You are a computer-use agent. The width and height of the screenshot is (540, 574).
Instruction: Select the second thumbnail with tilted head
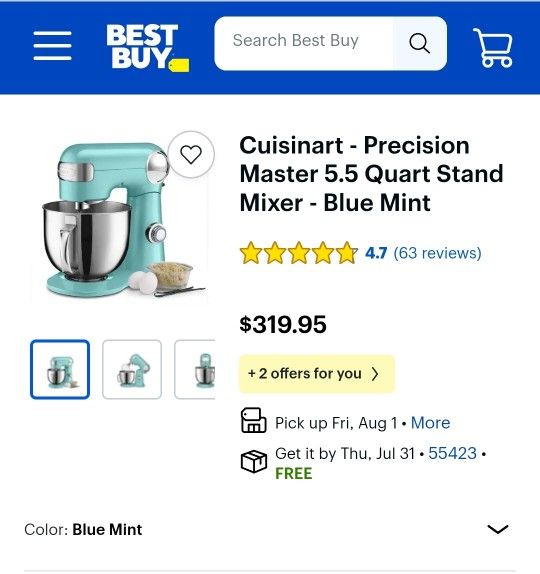click(132, 369)
